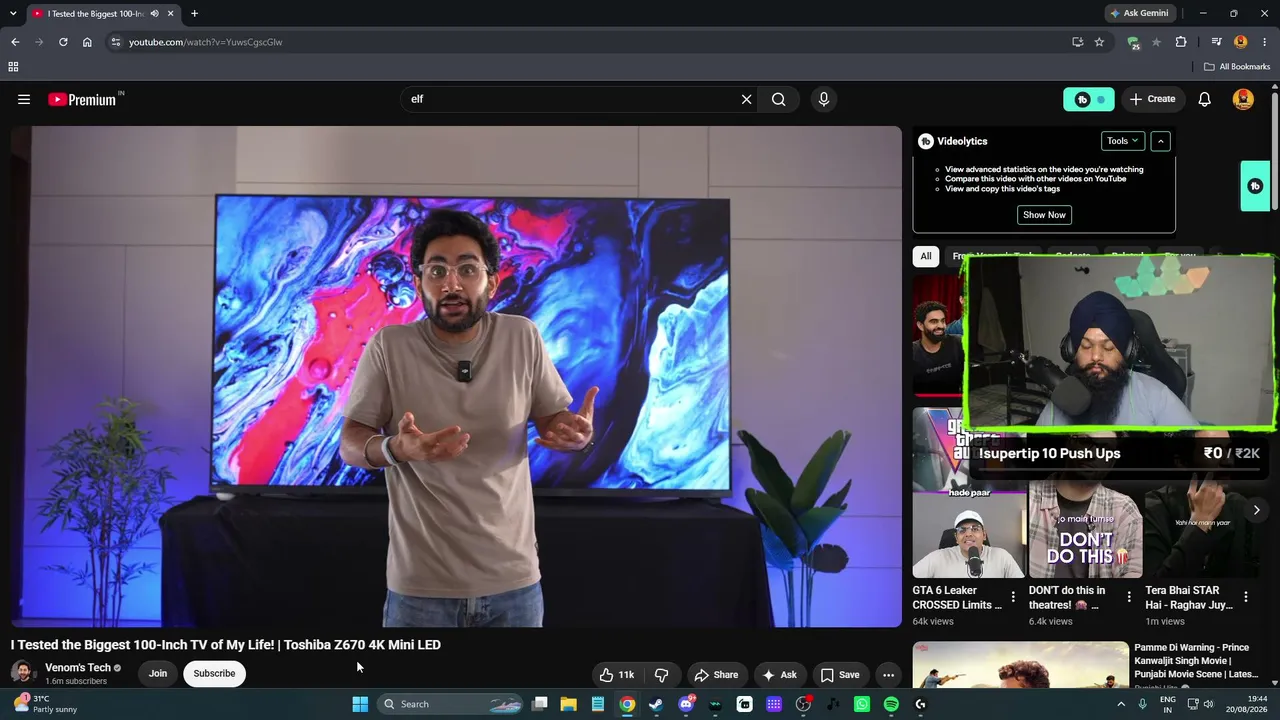This screenshot has height=720, width=1280.
Task: Open WhatsApp from taskbar
Action: [862, 704]
